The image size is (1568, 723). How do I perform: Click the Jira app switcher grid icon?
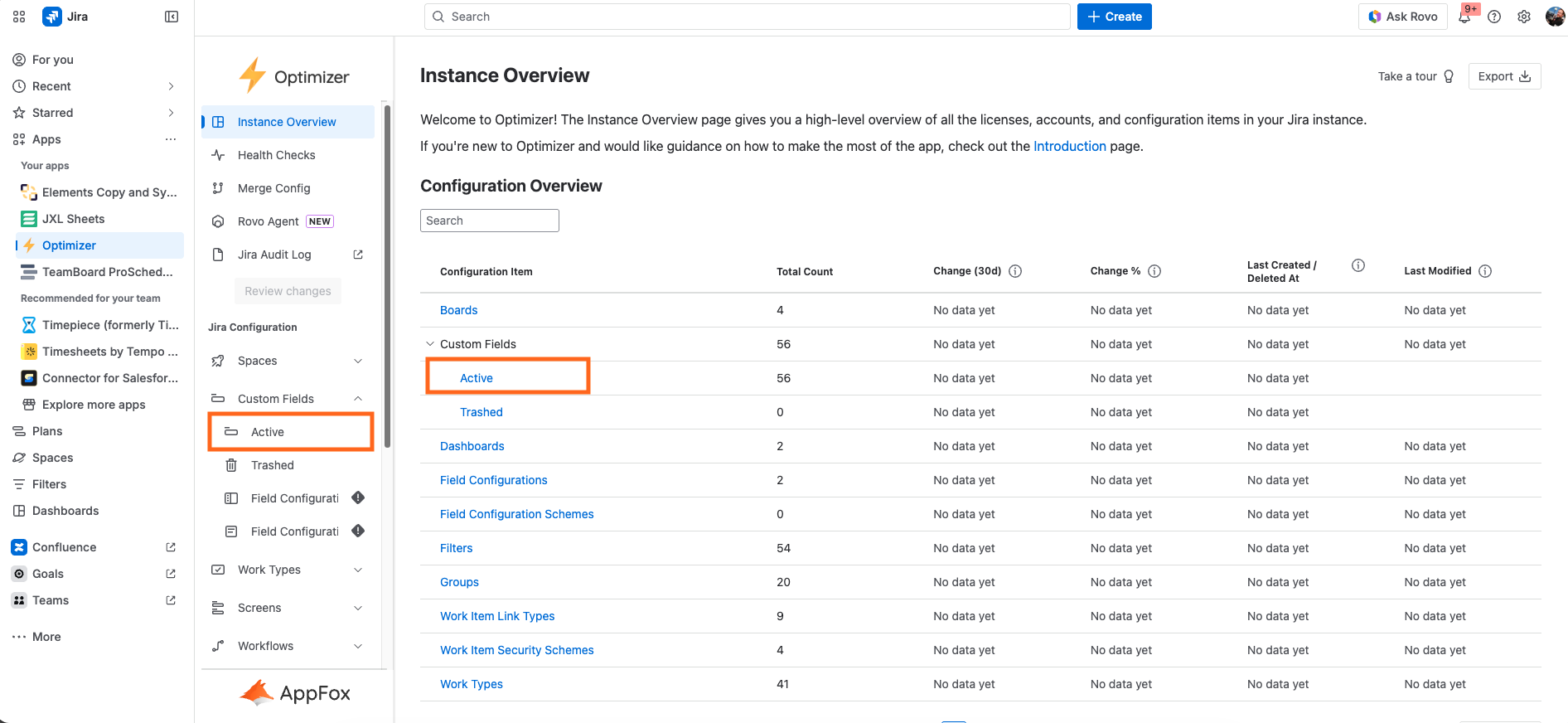click(x=19, y=17)
